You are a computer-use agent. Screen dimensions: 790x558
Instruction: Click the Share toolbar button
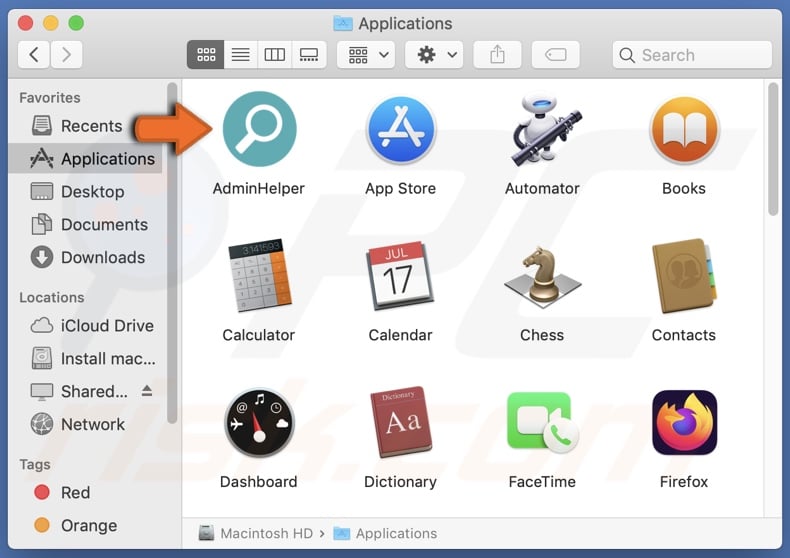tap(497, 54)
